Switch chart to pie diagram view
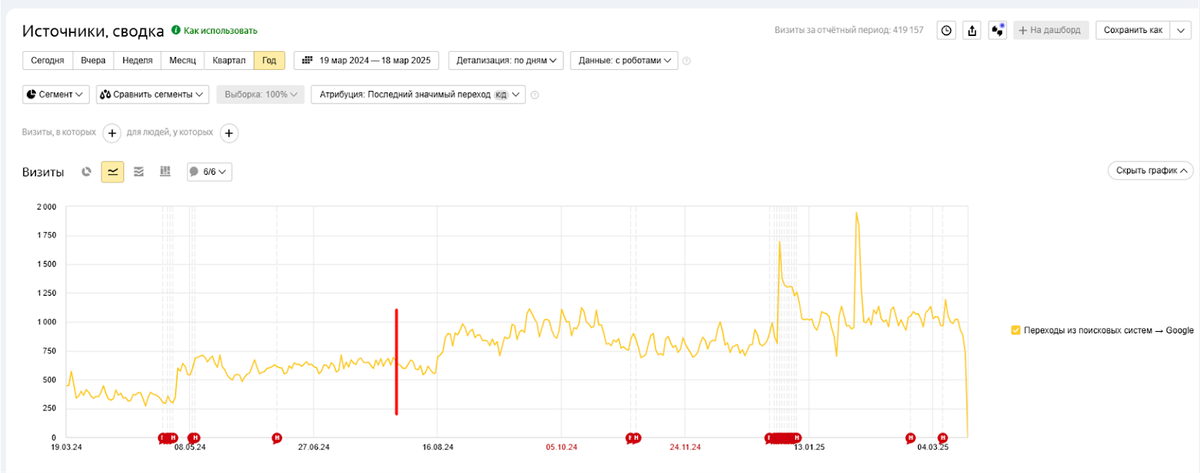 click(x=87, y=172)
